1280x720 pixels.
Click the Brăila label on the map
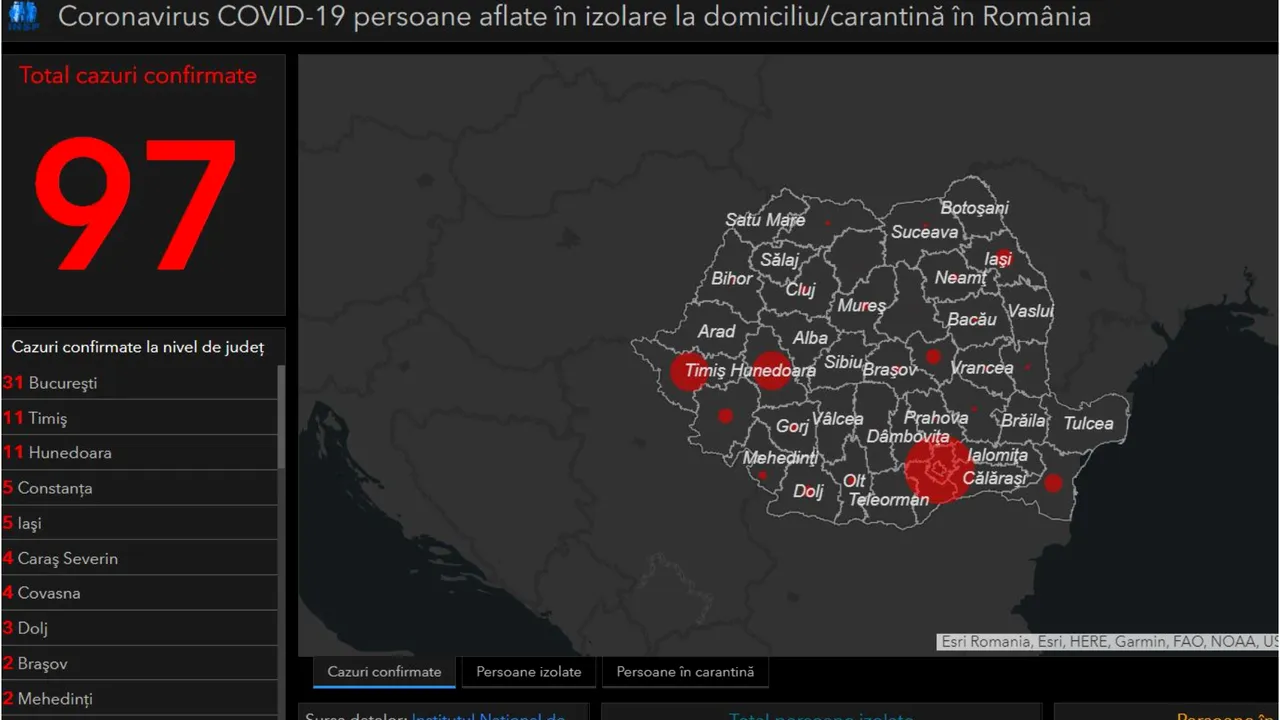[x=1022, y=420]
